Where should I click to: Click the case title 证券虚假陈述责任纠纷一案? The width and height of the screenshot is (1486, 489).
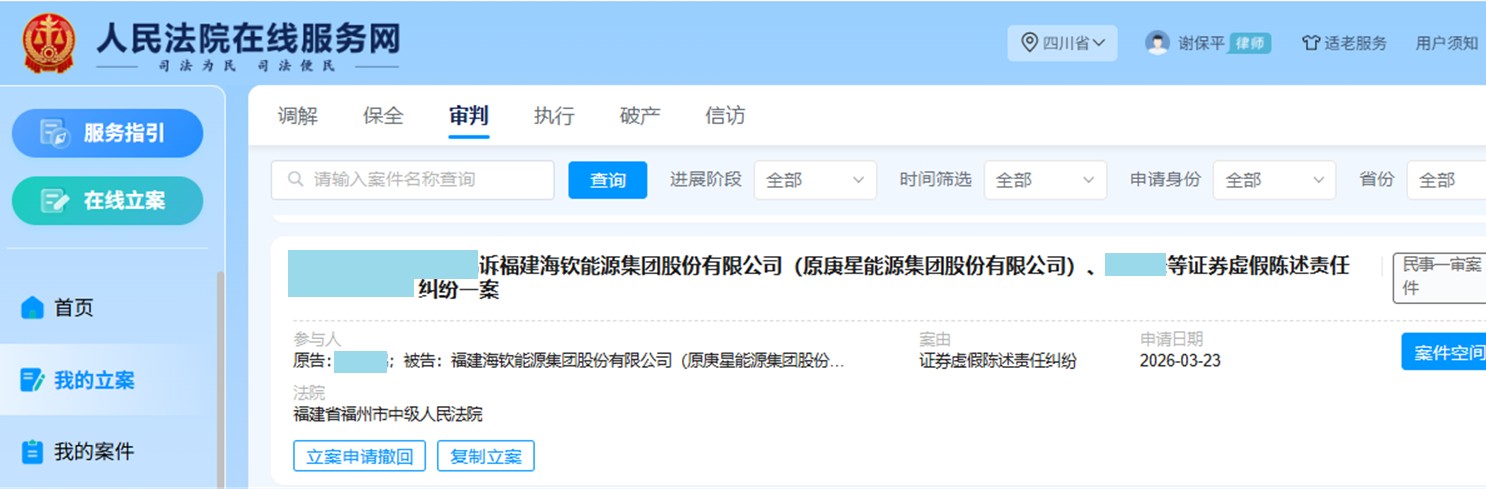coord(819,277)
